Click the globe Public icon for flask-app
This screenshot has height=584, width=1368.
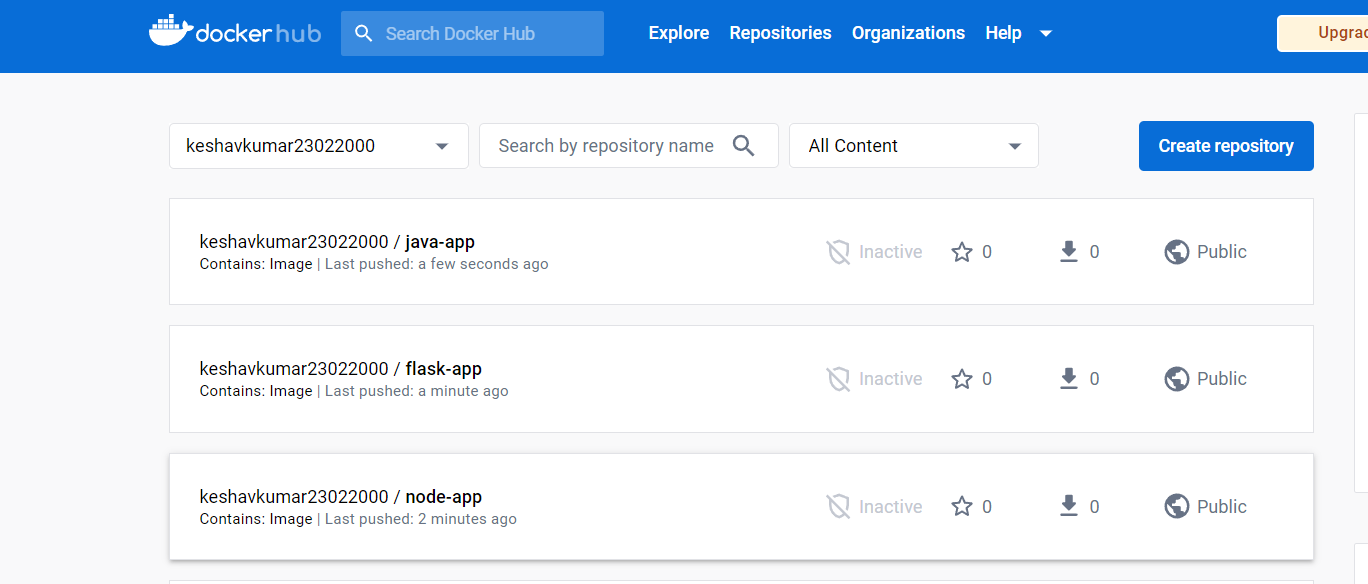click(1177, 379)
